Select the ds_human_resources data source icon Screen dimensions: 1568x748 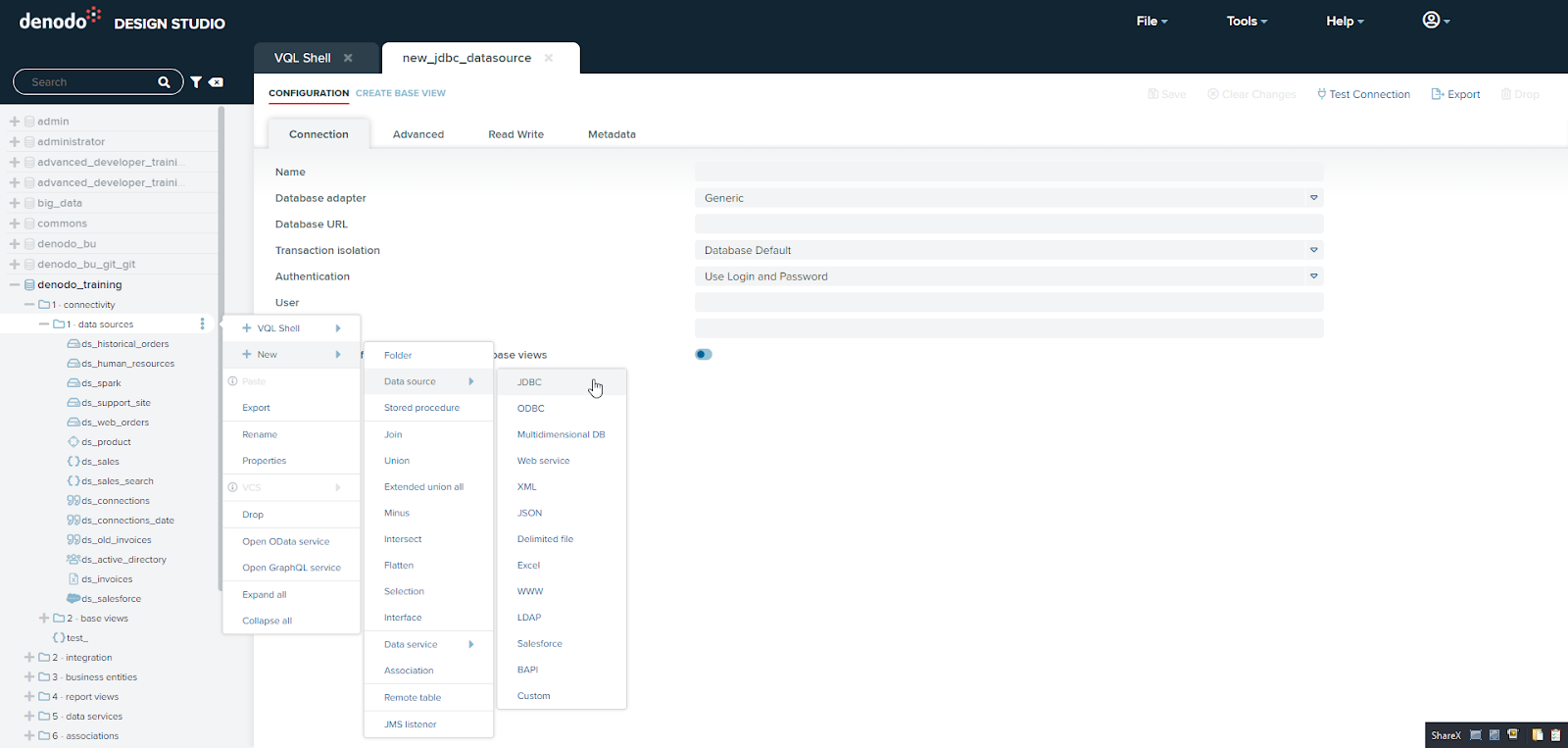[73, 364]
